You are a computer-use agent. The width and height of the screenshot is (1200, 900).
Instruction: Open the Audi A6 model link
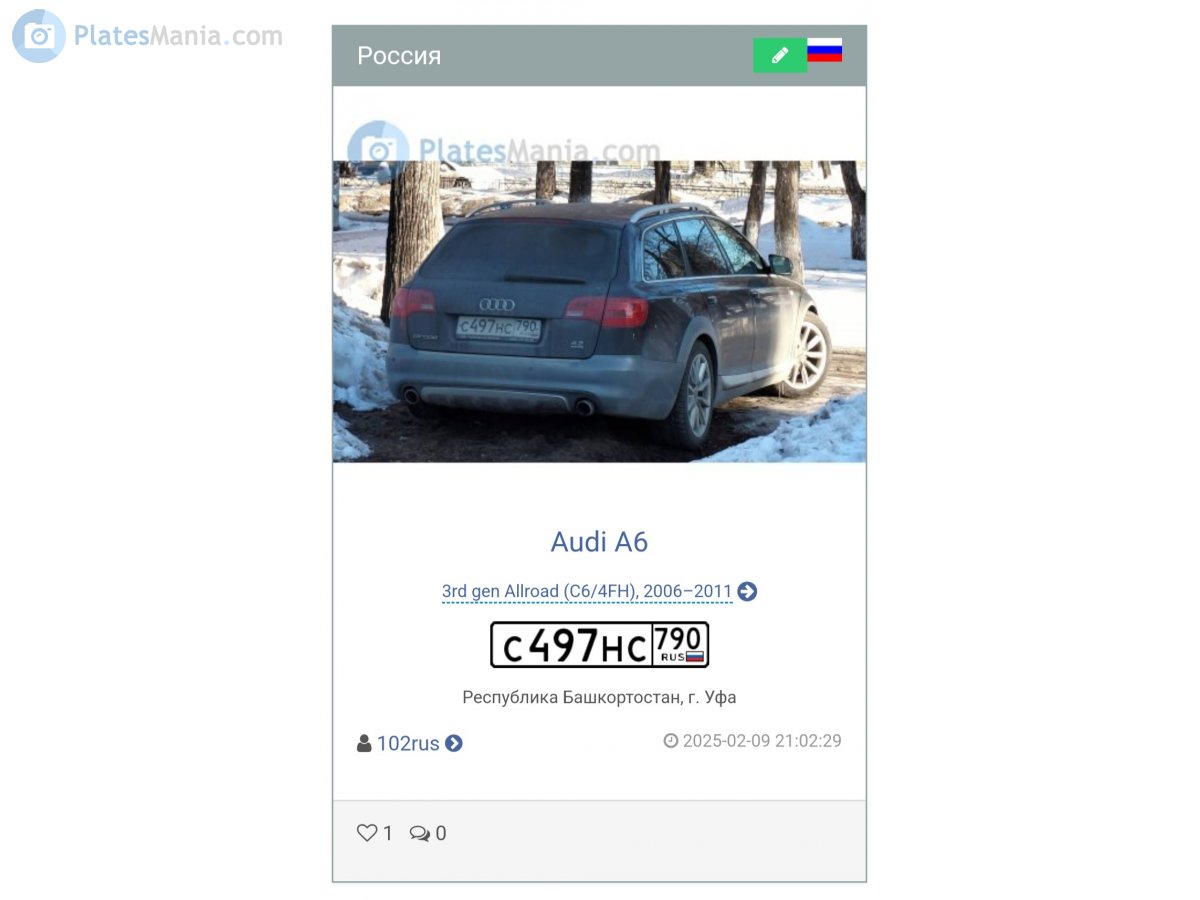pos(599,542)
